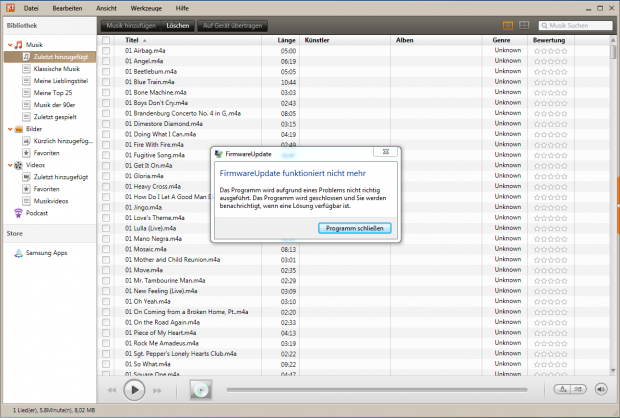Image resolution: width=620 pixels, height=418 pixels.
Task: Click the volume speaker icon
Action: (x=602, y=389)
